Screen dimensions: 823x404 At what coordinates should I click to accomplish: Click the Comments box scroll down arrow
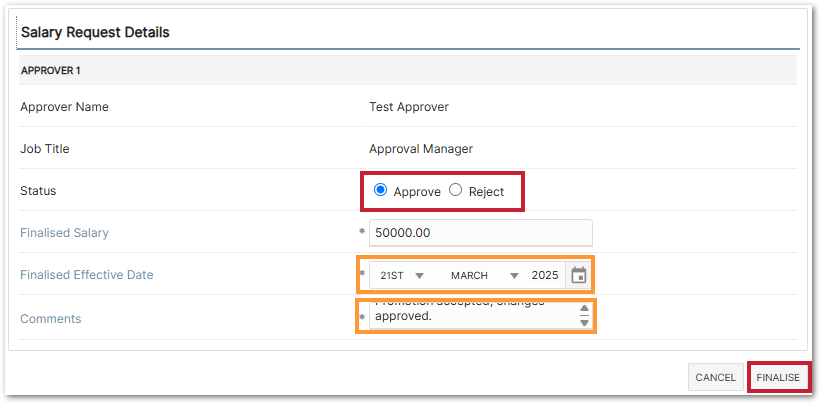click(x=584, y=323)
